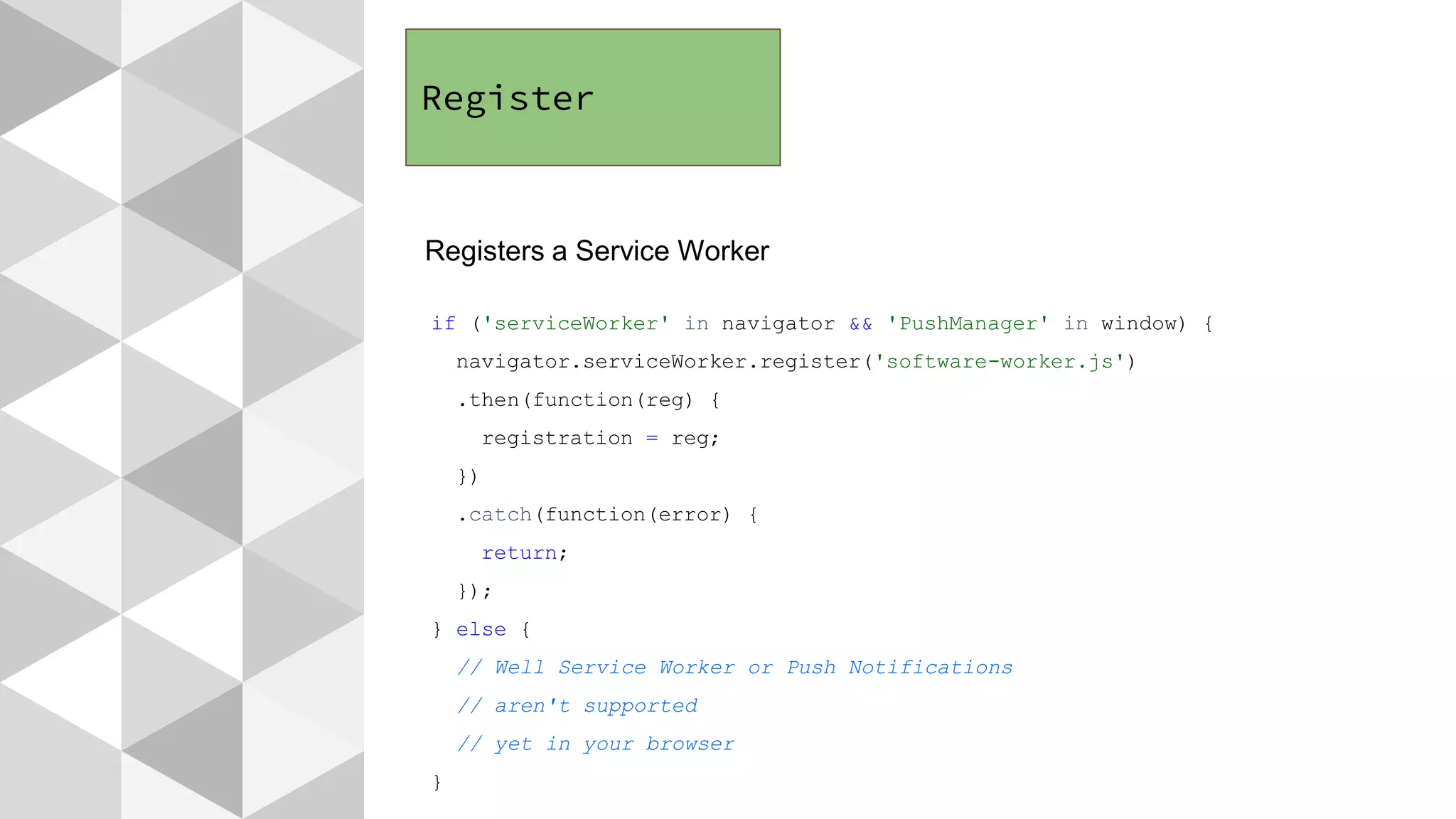Click the heading "Registers a Service Worker"
The width and height of the screenshot is (1456, 819).
tap(597, 251)
